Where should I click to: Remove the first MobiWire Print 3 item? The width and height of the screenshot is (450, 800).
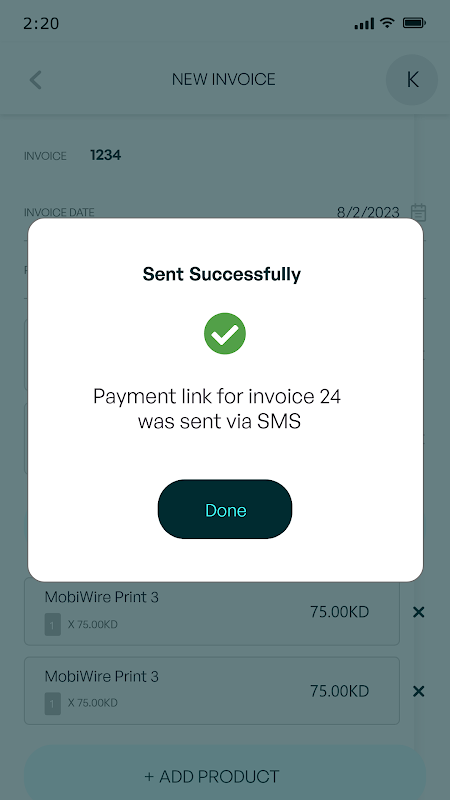[418, 612]
